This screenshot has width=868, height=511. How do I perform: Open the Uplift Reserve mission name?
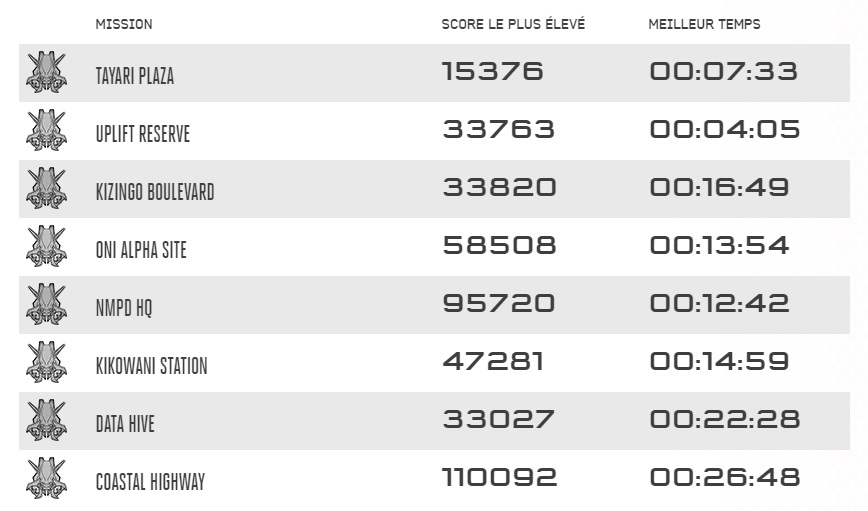pyautogui.click(x=142, y=134)
